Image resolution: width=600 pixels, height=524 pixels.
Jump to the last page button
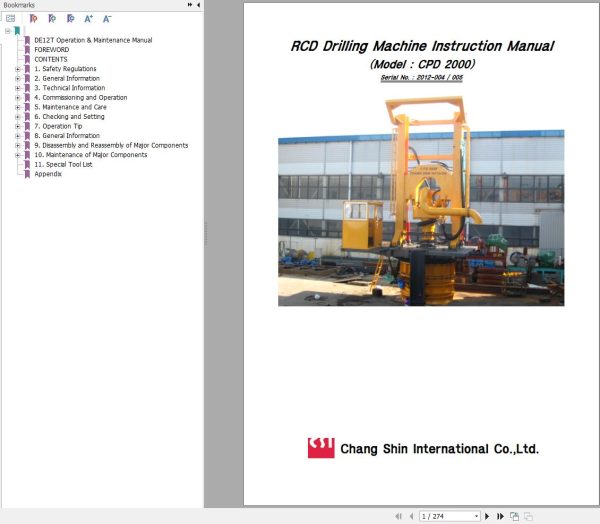[500, 516]
